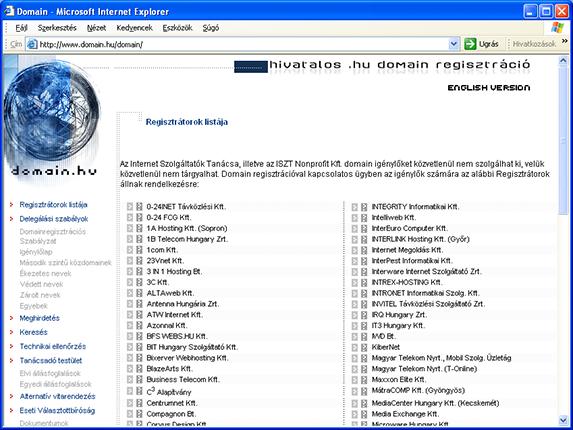
Task: Click the arrow icon beside INTEGRITY Informatikai Kft.
Action: coord(354,207)
